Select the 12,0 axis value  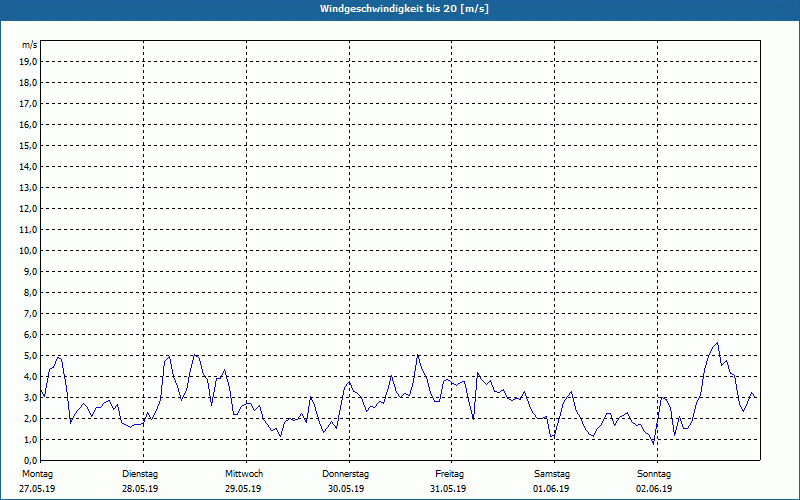(28, 209)
